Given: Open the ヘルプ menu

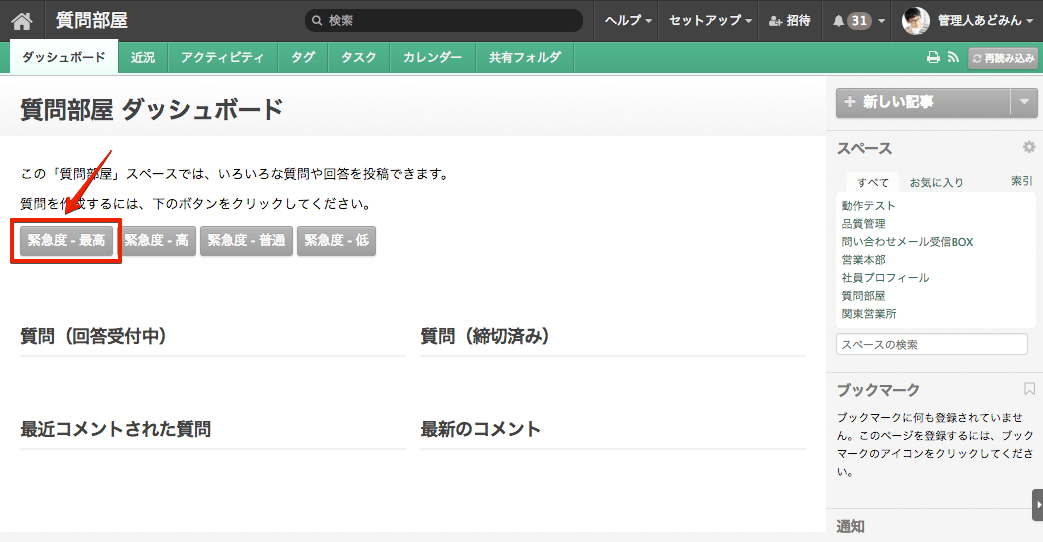Looking at the screenshot, I should (x=628, y=21).
